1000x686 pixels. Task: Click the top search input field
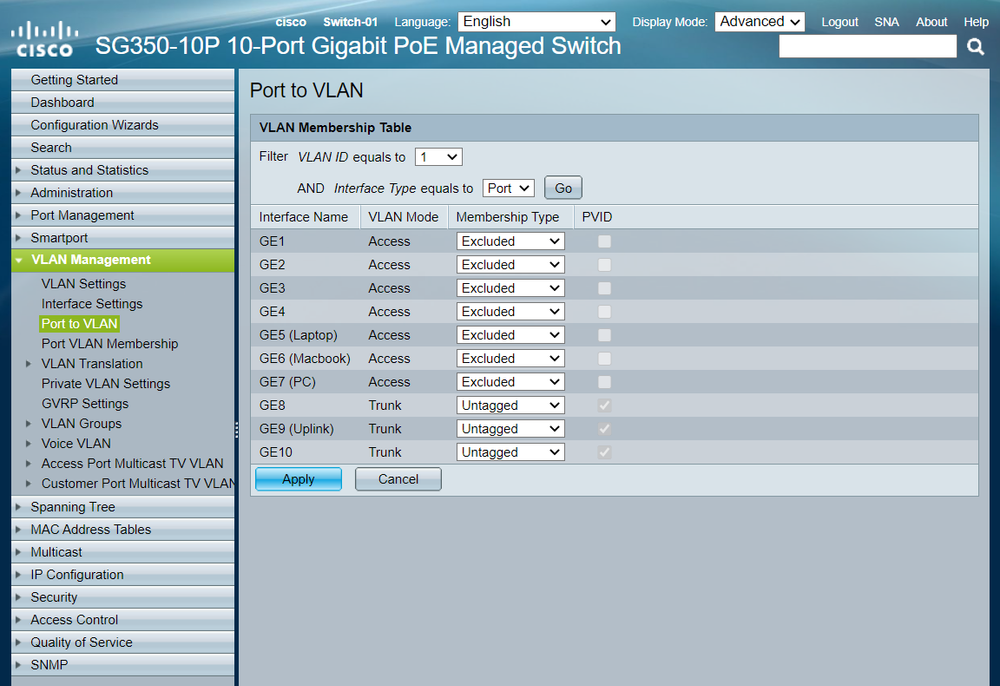click(x=867, y=46)
